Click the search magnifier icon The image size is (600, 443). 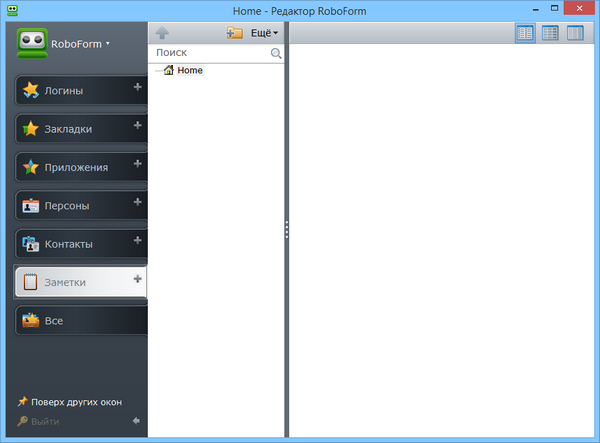(x=276, y=54)
